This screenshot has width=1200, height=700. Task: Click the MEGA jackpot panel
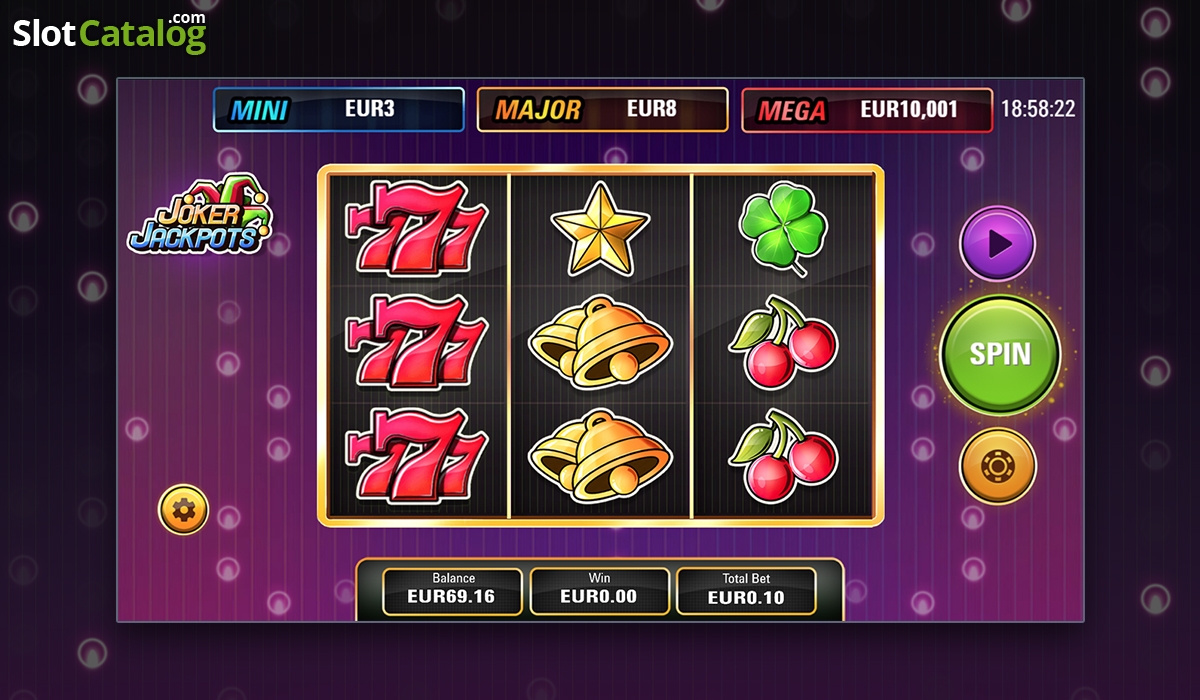867,110
